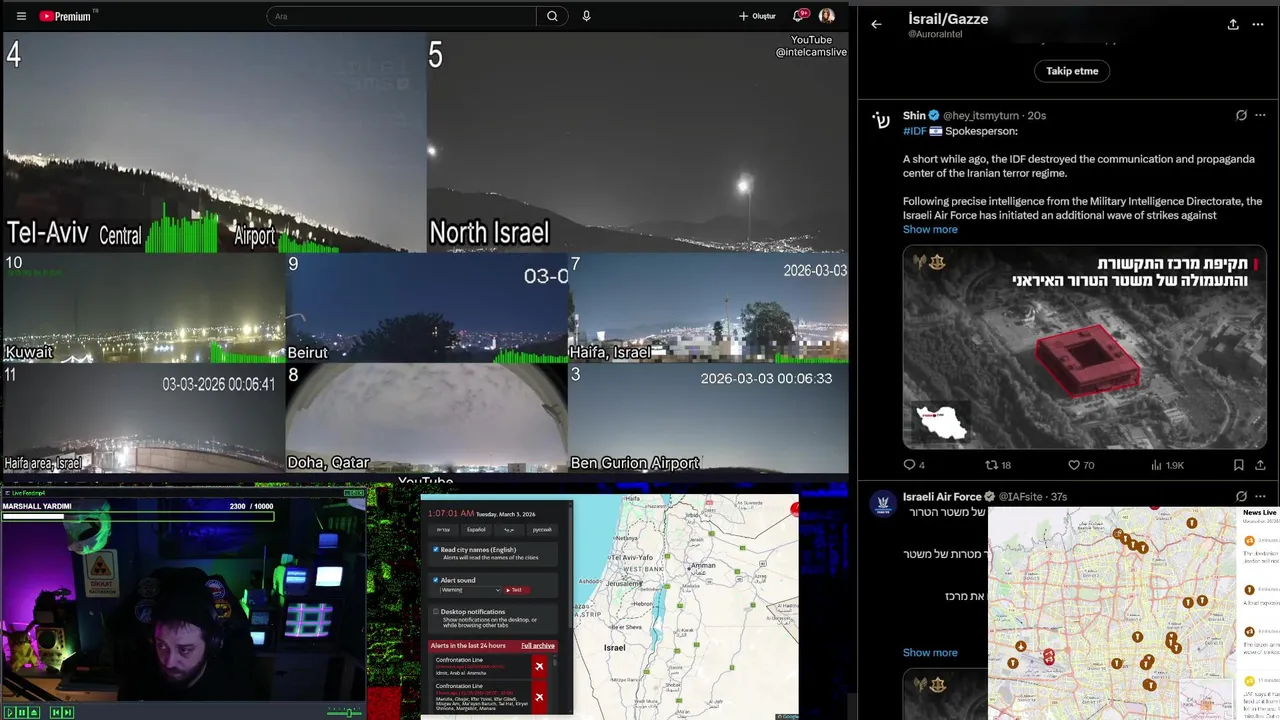Click the Ben Gurion Airport camera feed 3
1280x720 pixels.
708,418
